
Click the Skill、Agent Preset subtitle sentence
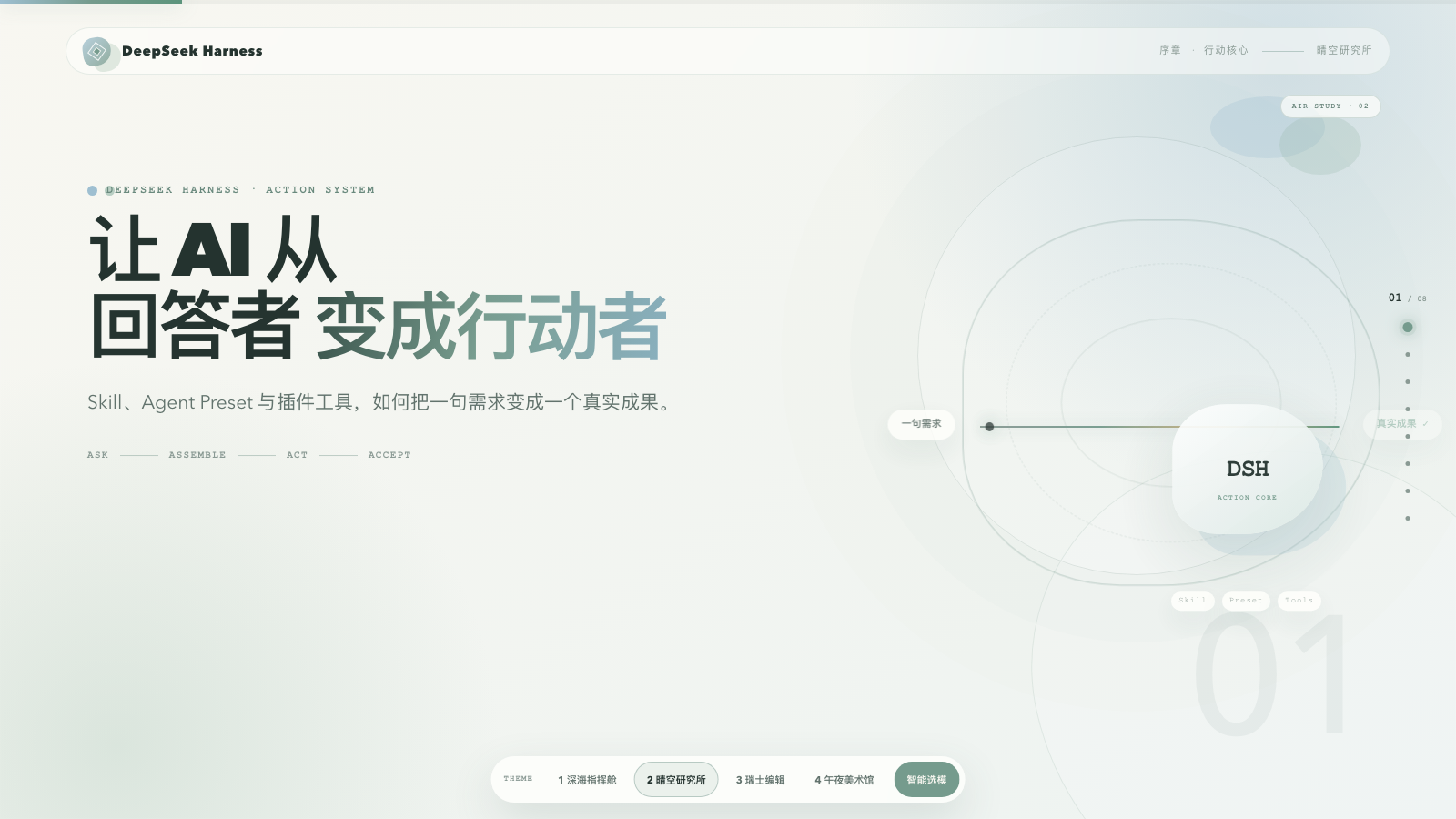383,402
